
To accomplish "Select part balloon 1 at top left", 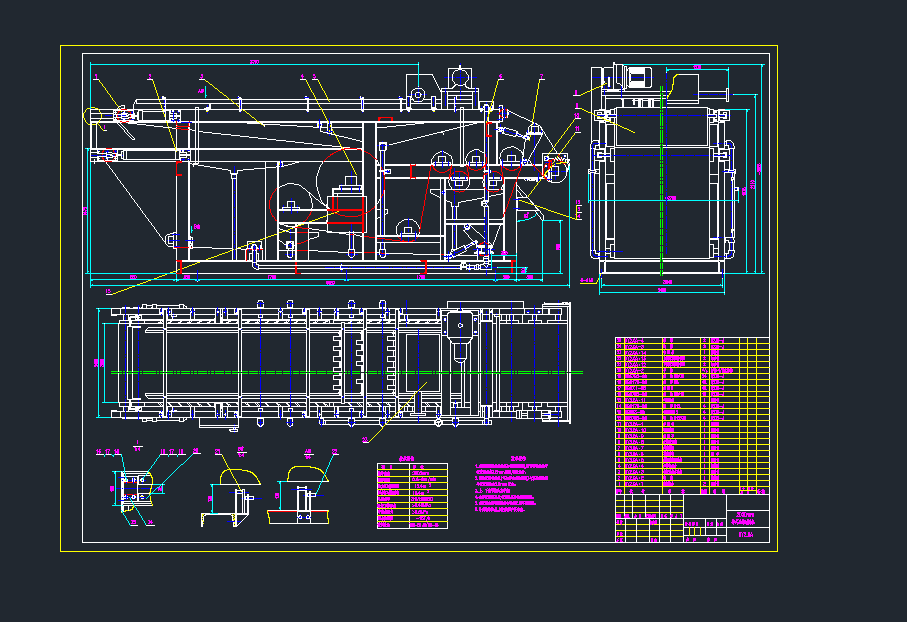I will click(x=96, y=76).
